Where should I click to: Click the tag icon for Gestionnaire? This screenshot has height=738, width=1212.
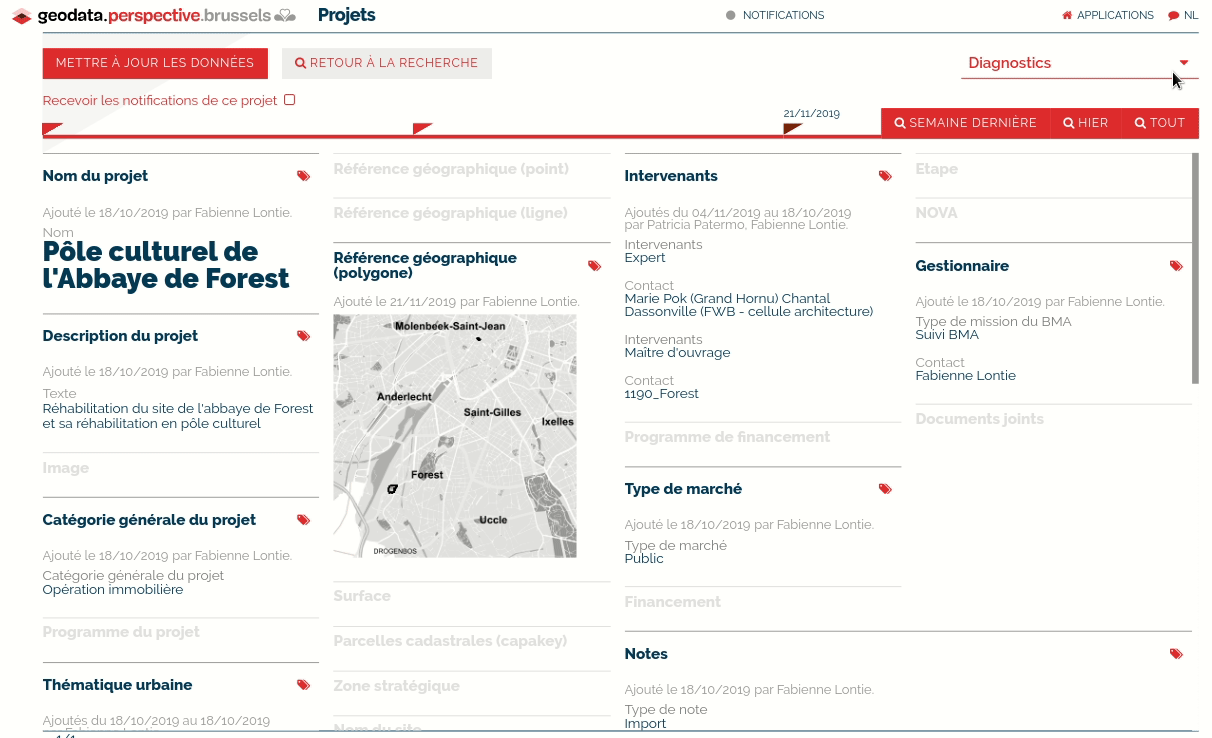click(1175, 266)
